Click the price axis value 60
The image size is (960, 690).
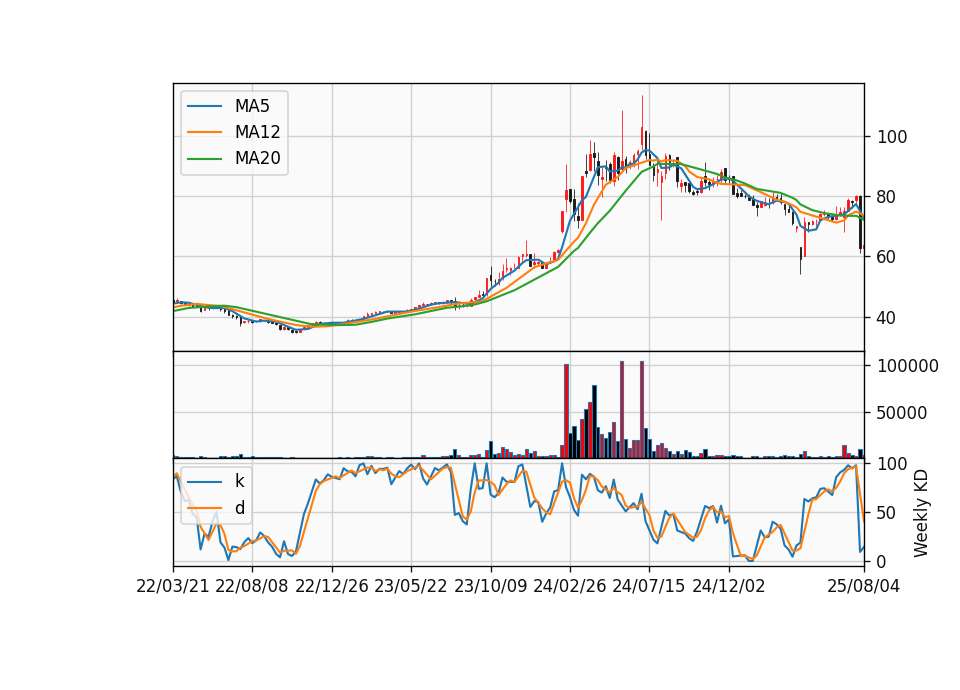pyautogui.click(x=887, y=257)
